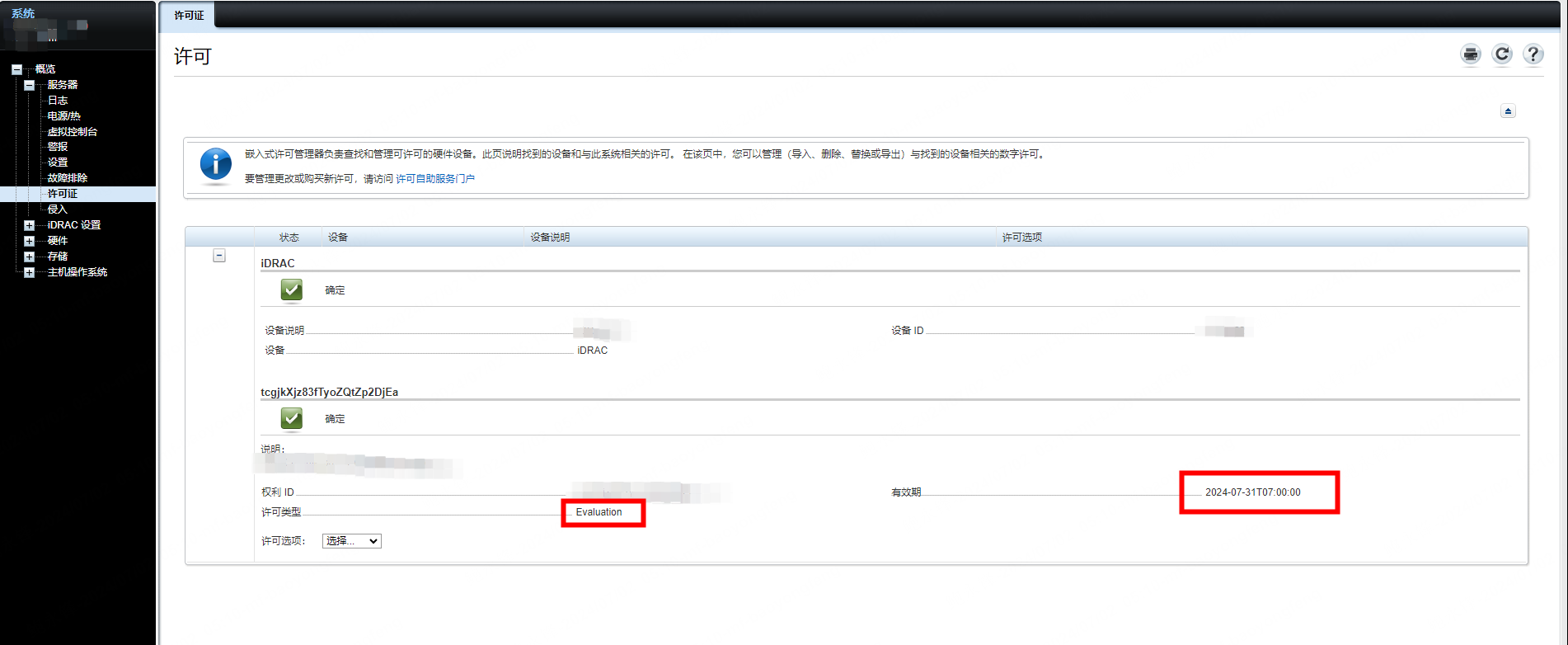Screen dimensions: 1568x645
Task: Click the 许可 page heading
Action: click(193, 56)
